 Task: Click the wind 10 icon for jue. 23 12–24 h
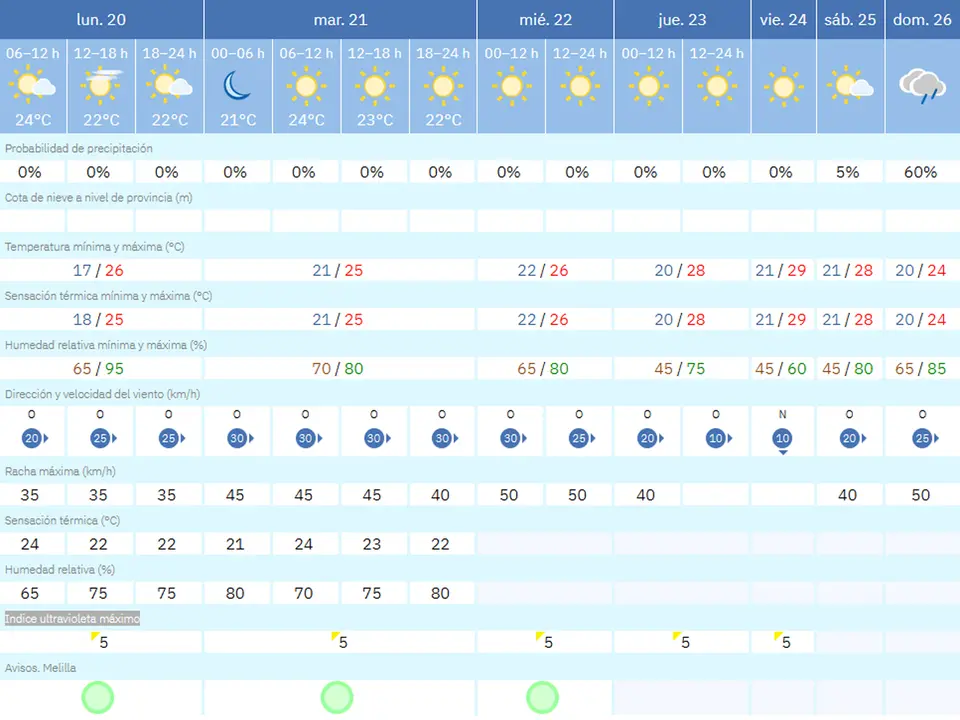(x=719, y=438)
